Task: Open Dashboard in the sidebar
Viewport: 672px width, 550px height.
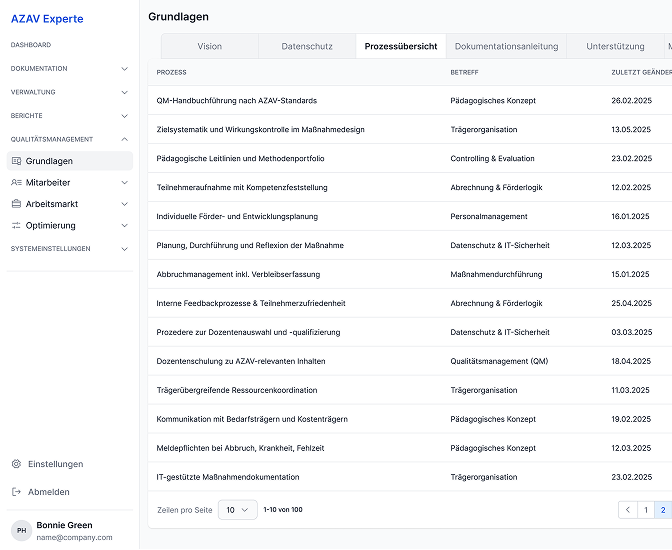Action: click(x=31, y=45)
